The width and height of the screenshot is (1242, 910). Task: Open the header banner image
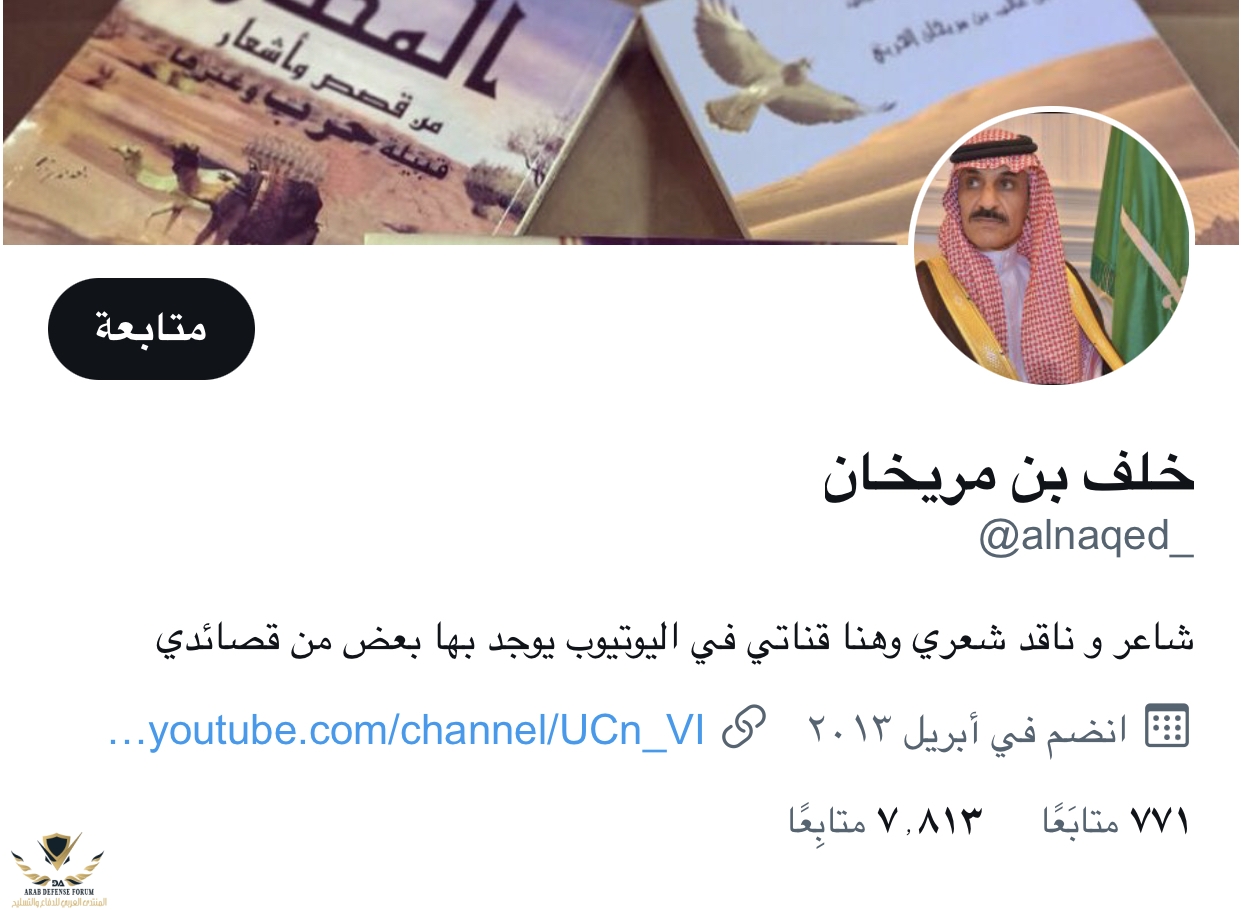point(621,122)
